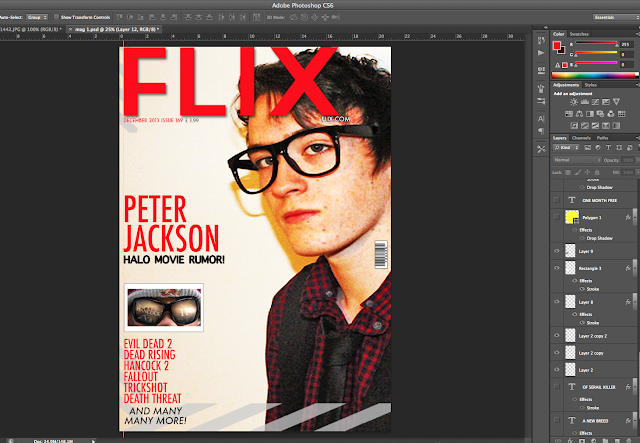The height and width of the screenshot is (443, 640).
Task: Enable Show Transform Controls checkbox
Action: [x=56, y=17]
